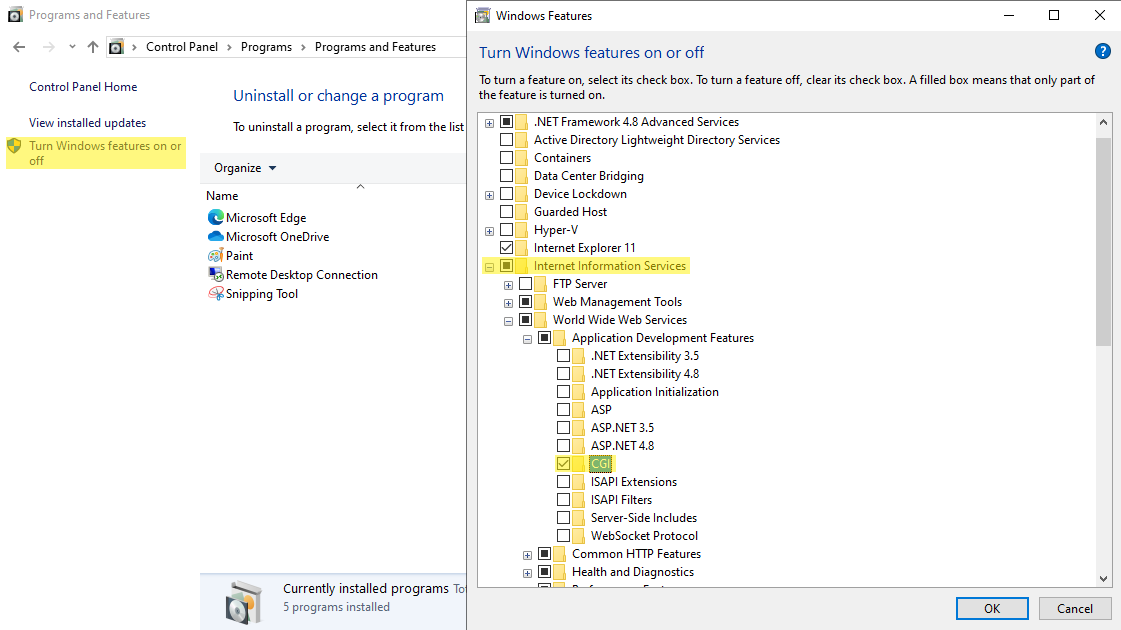The image size is (1121, 630).
Task: Toggle the CGI checkbox
Action: tap(563, 463)
